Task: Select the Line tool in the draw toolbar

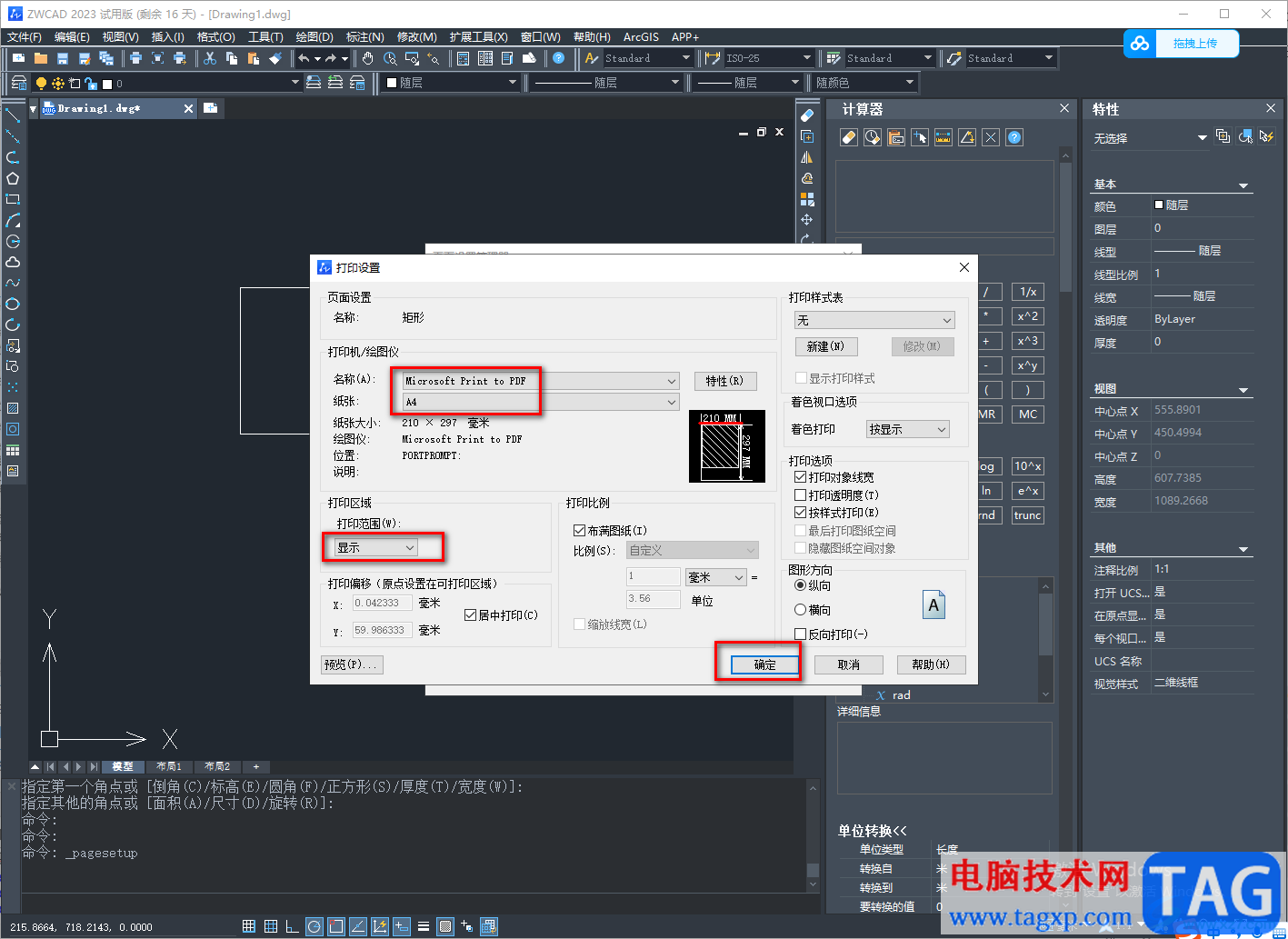Action: pos(13,115)
